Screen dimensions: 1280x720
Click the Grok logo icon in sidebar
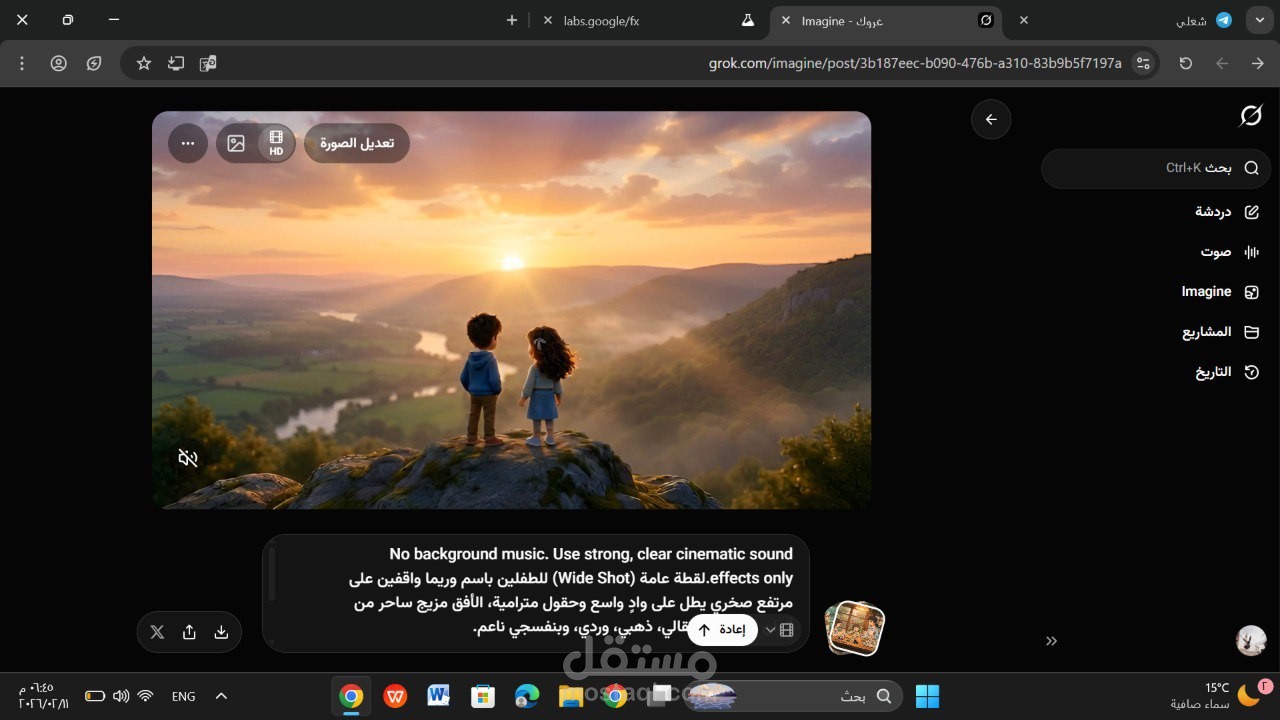tap(1251, 116)
